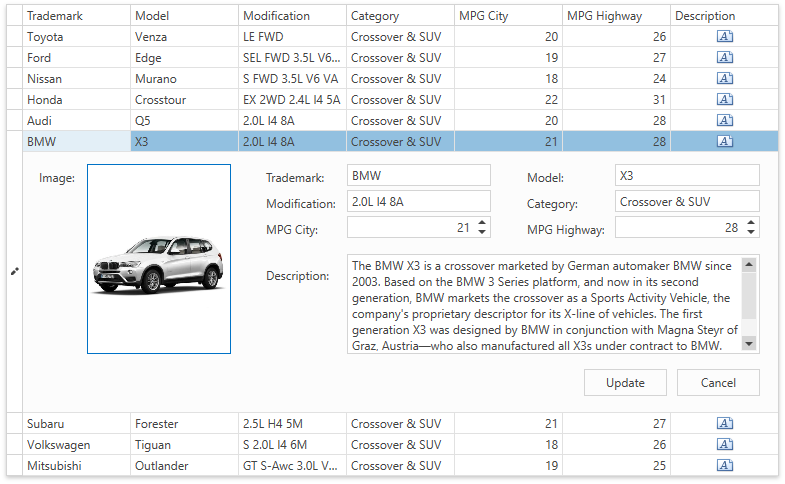Select the Tiguan model cell
Image resolution: width=785 pixels, height=484 pixels.
point(184,445)
